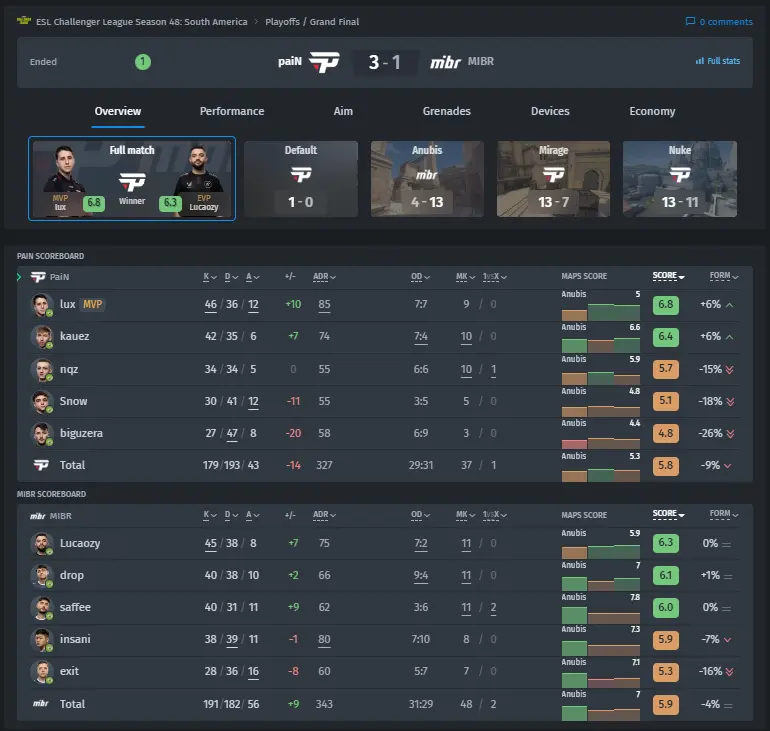Click the MVP badge next to lux
The image size is (770, 731).
click(92, 304)
